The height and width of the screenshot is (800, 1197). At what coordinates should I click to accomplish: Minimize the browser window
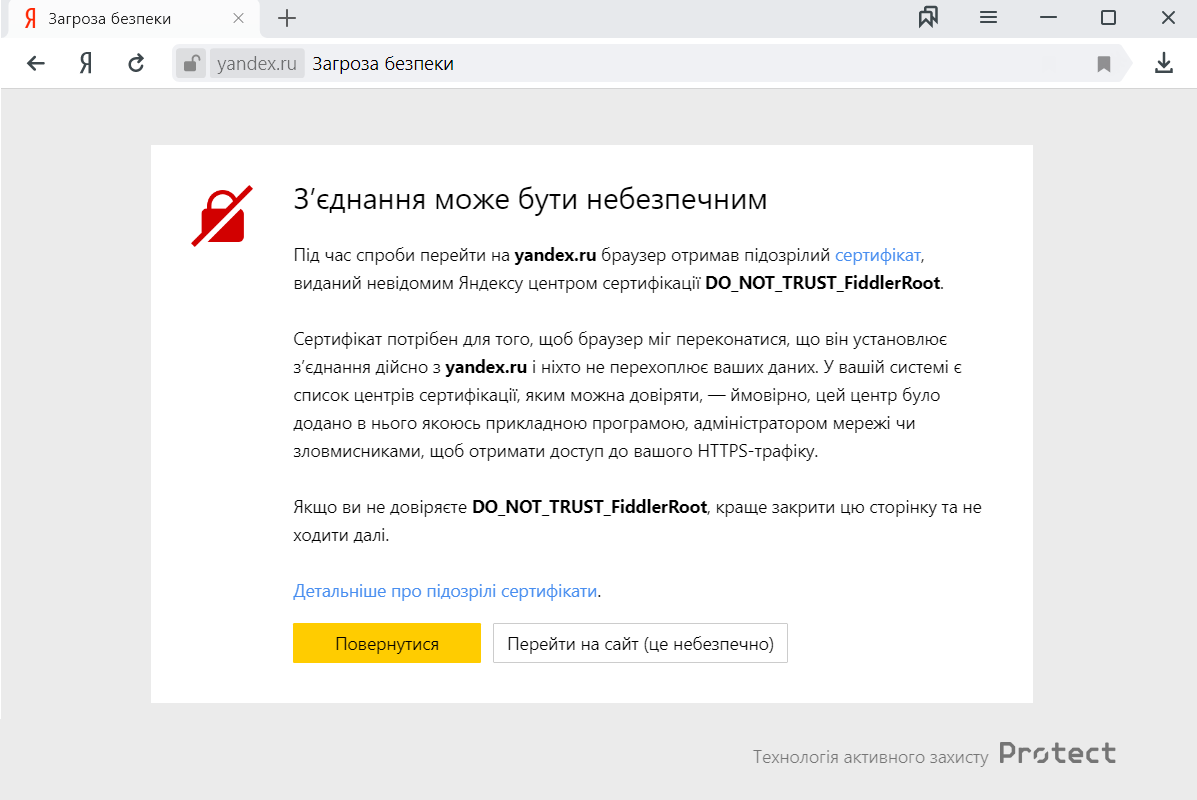1049,18
